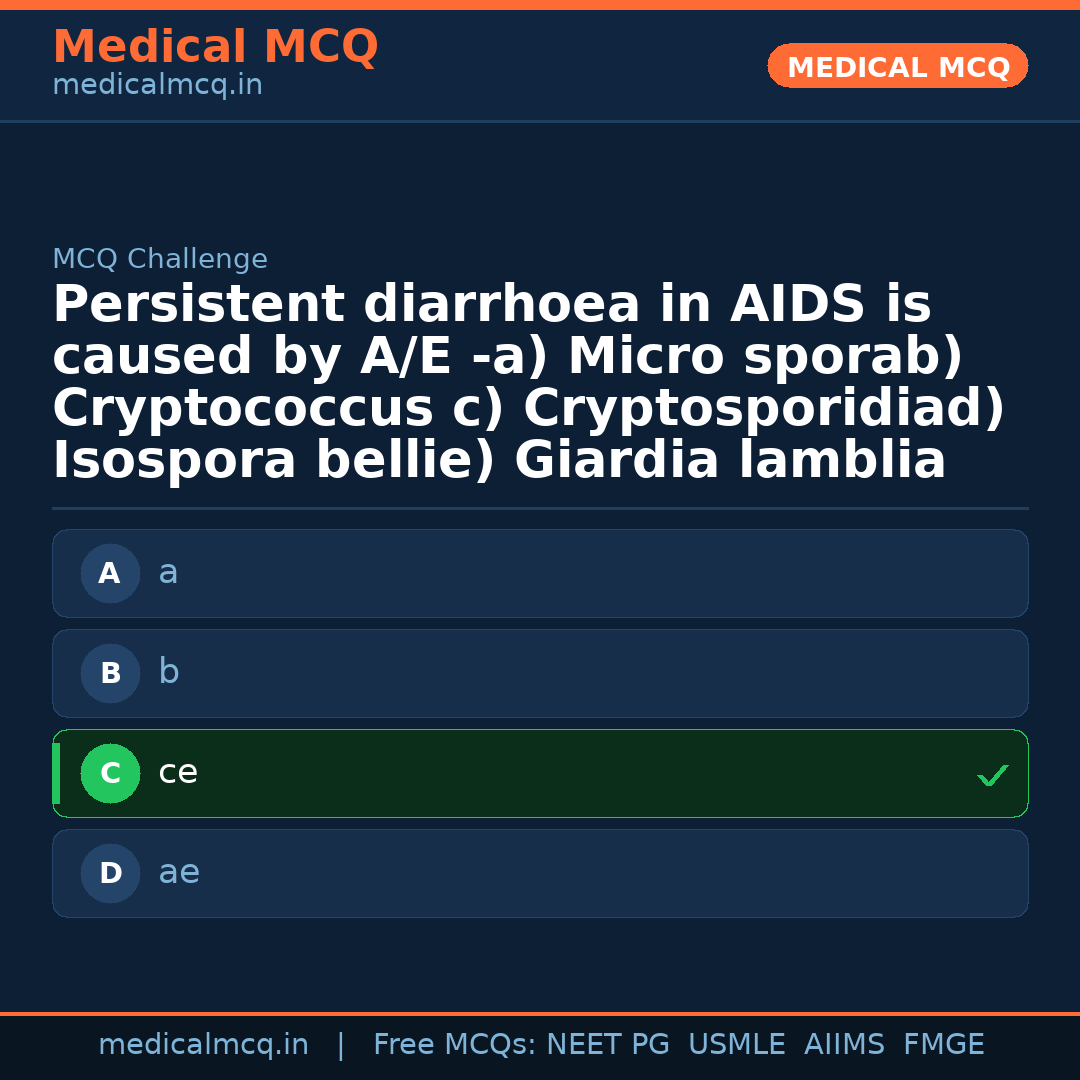Click the green C option badge

coord(110,773)
